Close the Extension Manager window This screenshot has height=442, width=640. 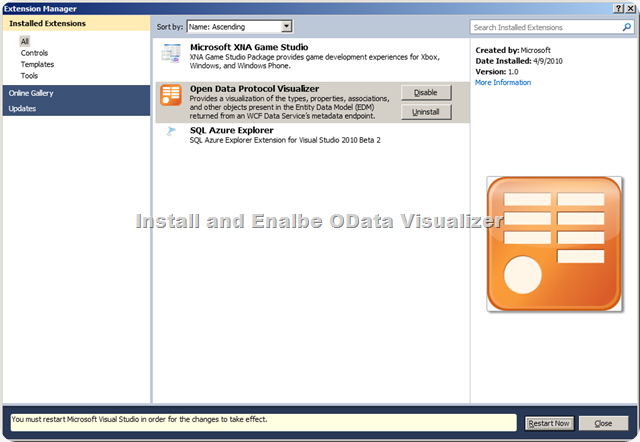point(630,8)
